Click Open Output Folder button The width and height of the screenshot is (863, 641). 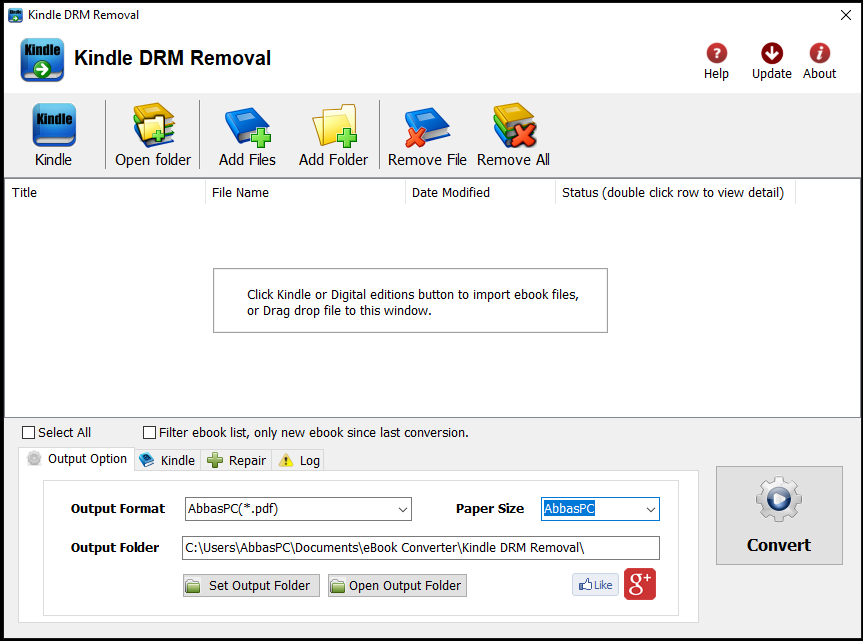pyautogui.click(x=397, y=585)
